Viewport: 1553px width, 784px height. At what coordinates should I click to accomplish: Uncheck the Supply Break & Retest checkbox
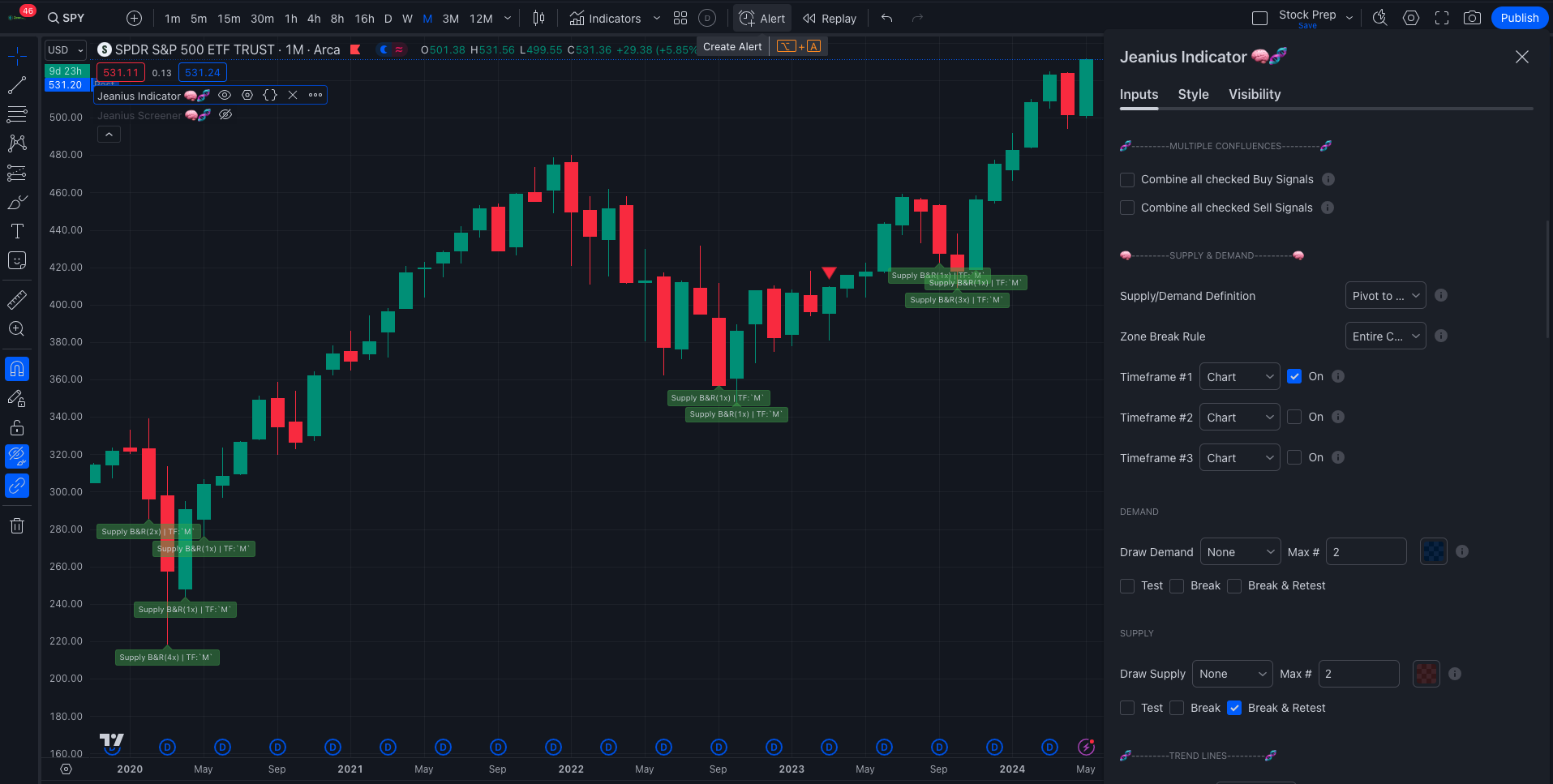1234,708
